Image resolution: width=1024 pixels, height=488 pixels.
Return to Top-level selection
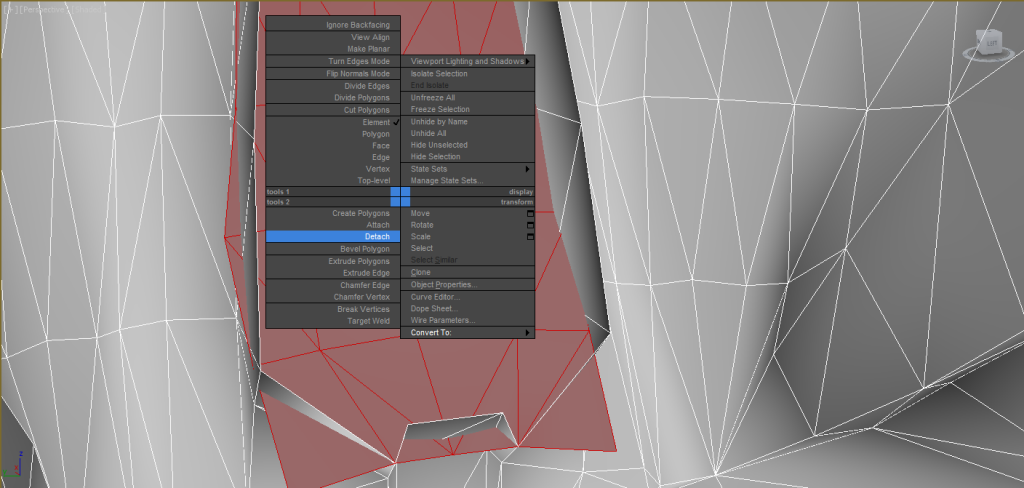pos(333,181)
